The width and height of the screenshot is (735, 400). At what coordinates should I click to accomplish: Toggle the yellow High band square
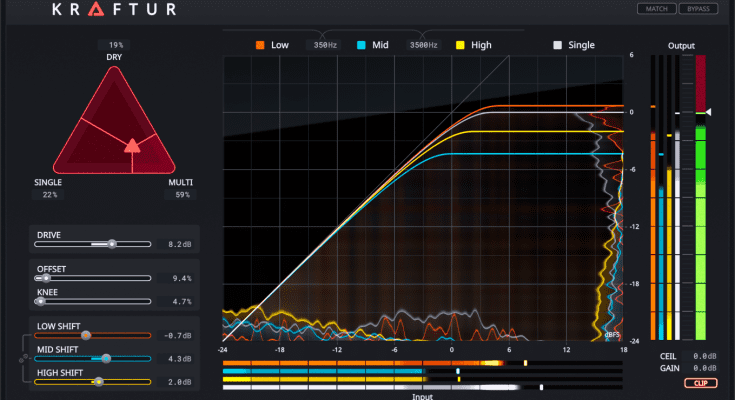[x=460, y=45]
